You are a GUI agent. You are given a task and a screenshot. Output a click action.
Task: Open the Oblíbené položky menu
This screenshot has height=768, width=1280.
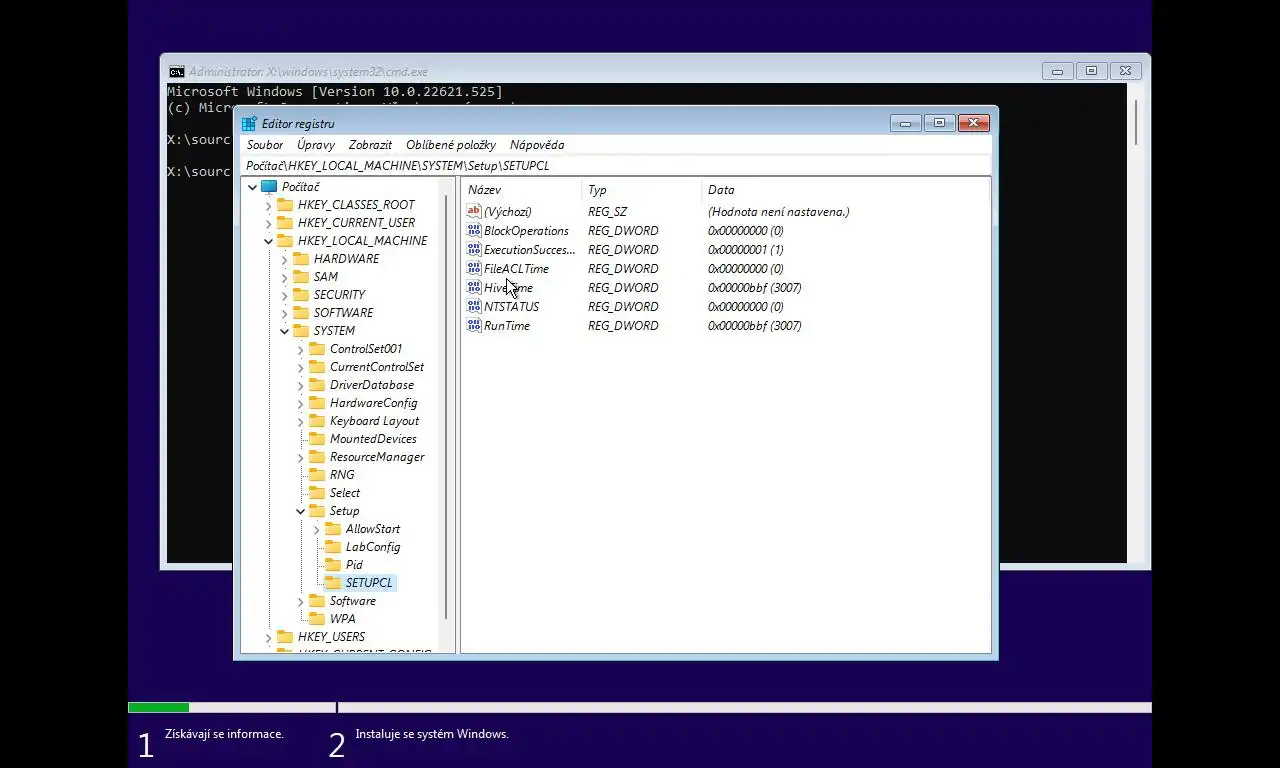451,145
